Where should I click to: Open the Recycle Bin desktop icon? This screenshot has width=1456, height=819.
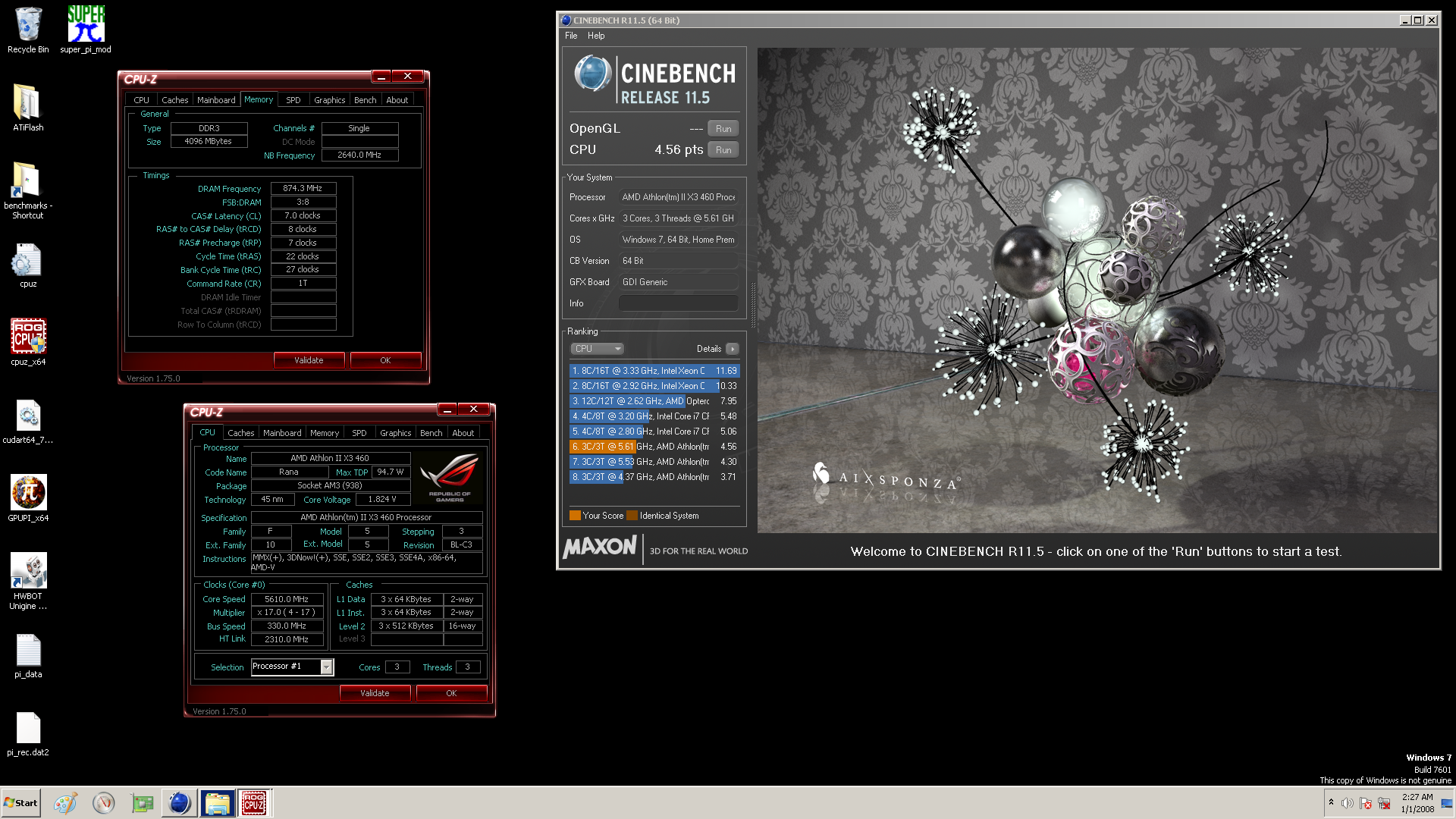pos(28,30)
